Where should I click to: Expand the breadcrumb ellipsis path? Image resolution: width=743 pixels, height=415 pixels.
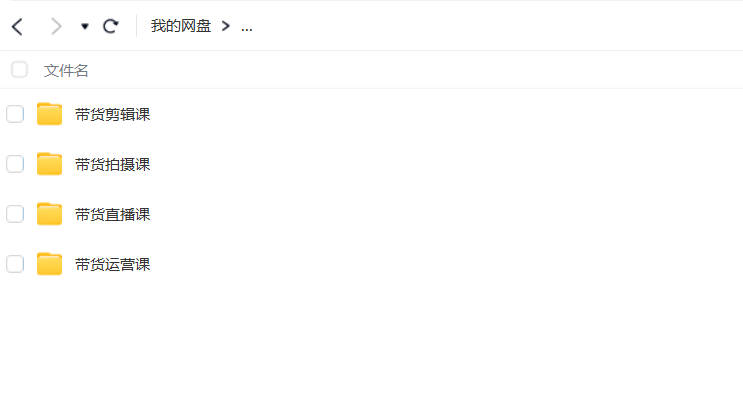coord(246,27)
